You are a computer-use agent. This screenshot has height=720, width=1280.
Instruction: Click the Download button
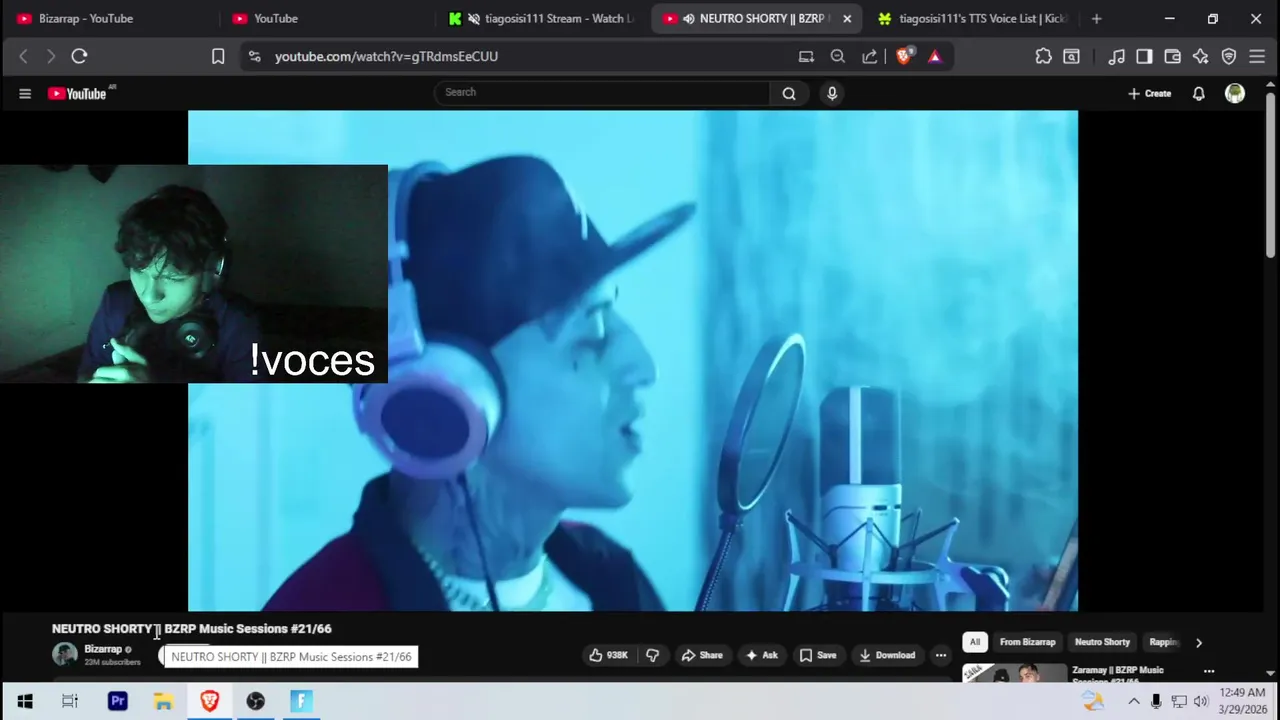[888, 655]
